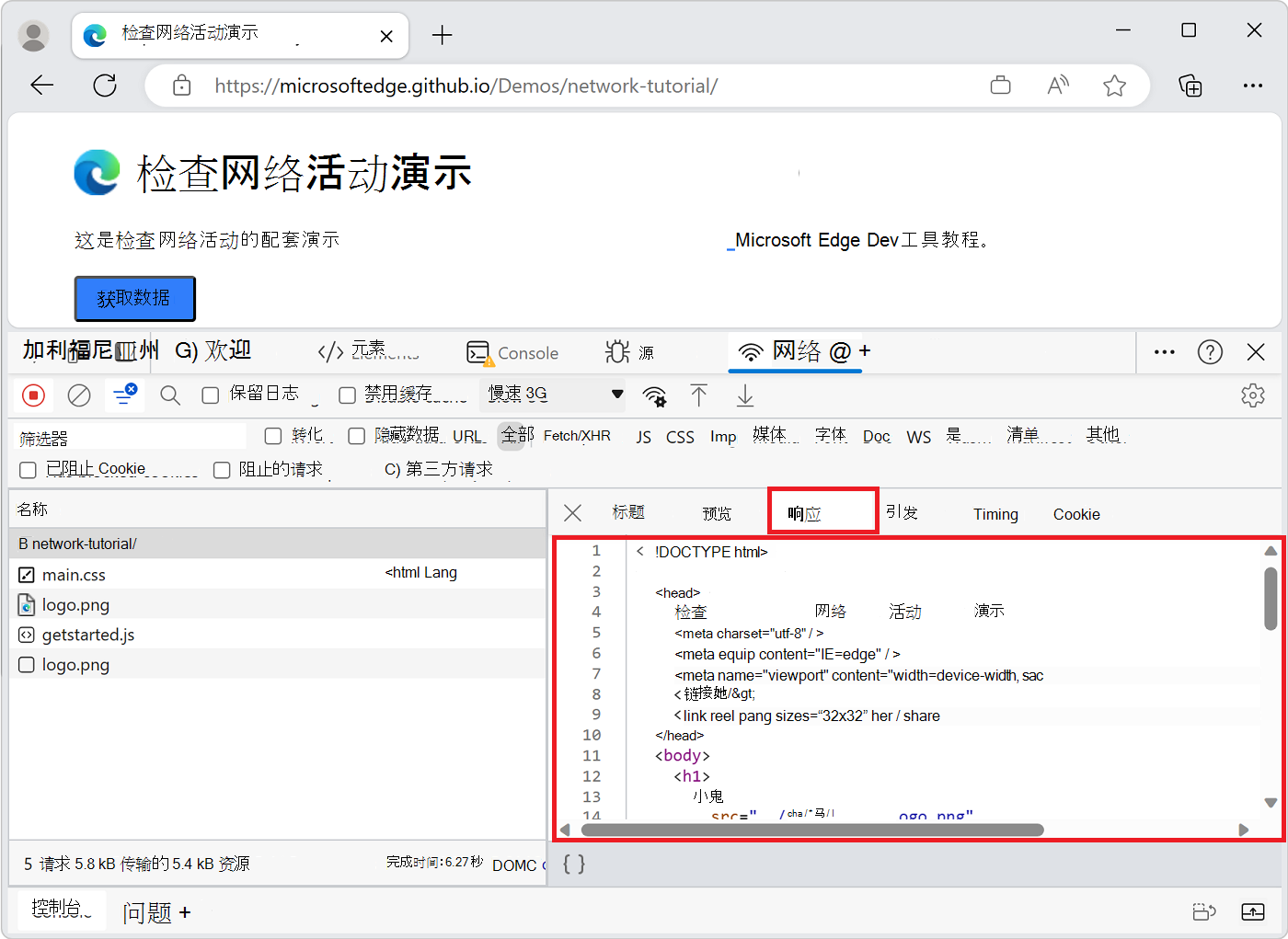
Task: Open network search with the magnifier icon
Action: [170, 395]
